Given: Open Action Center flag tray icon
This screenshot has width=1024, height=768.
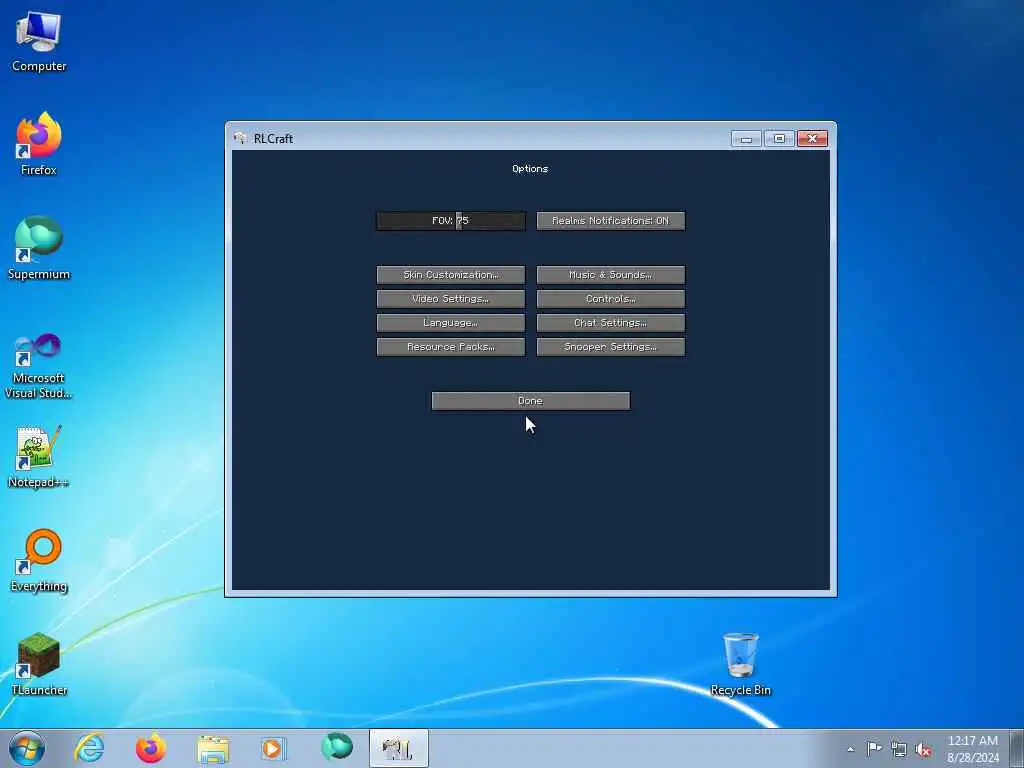Looking at the screenshot, I should [x=874, y=749].
